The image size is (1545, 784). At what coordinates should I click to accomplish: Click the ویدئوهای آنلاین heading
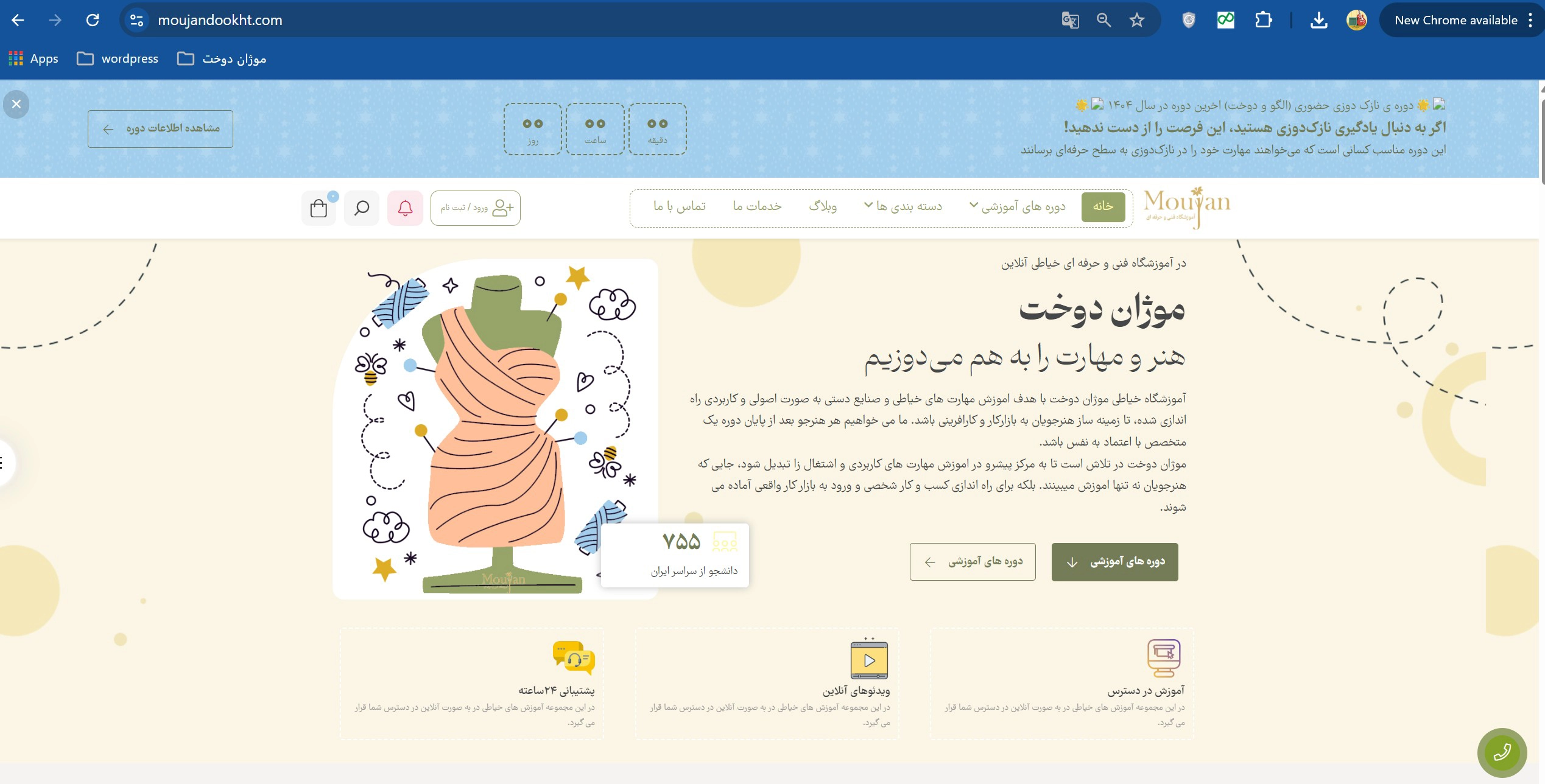click(x=856, y=691)
